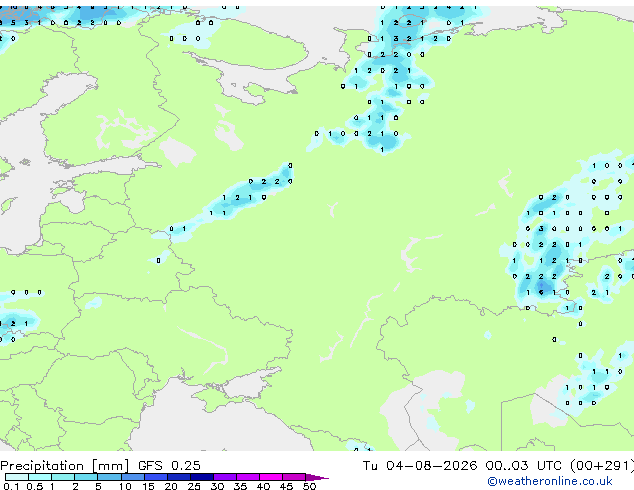This screenshot has height=490, width=634.
Task: Select the 5–10 mm legend color swatch
Action: click(109, 477)
